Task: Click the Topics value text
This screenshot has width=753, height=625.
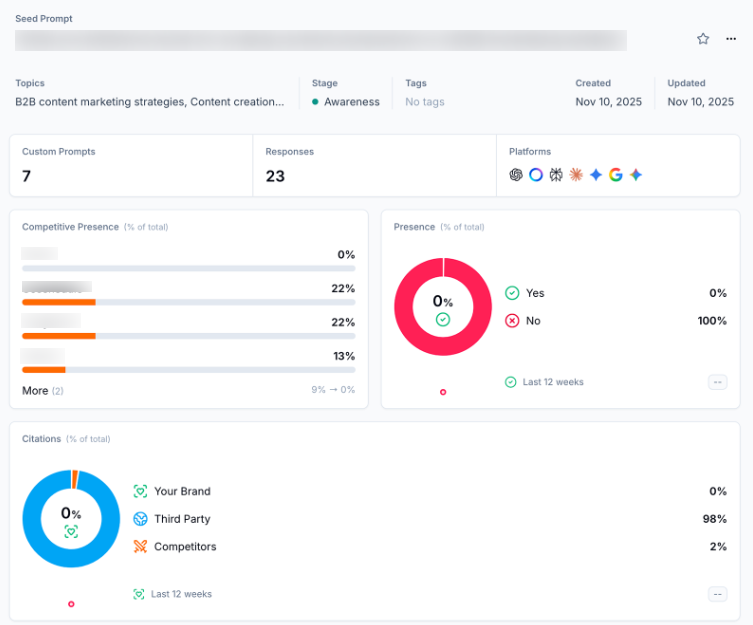Action: tap(149, 102)
